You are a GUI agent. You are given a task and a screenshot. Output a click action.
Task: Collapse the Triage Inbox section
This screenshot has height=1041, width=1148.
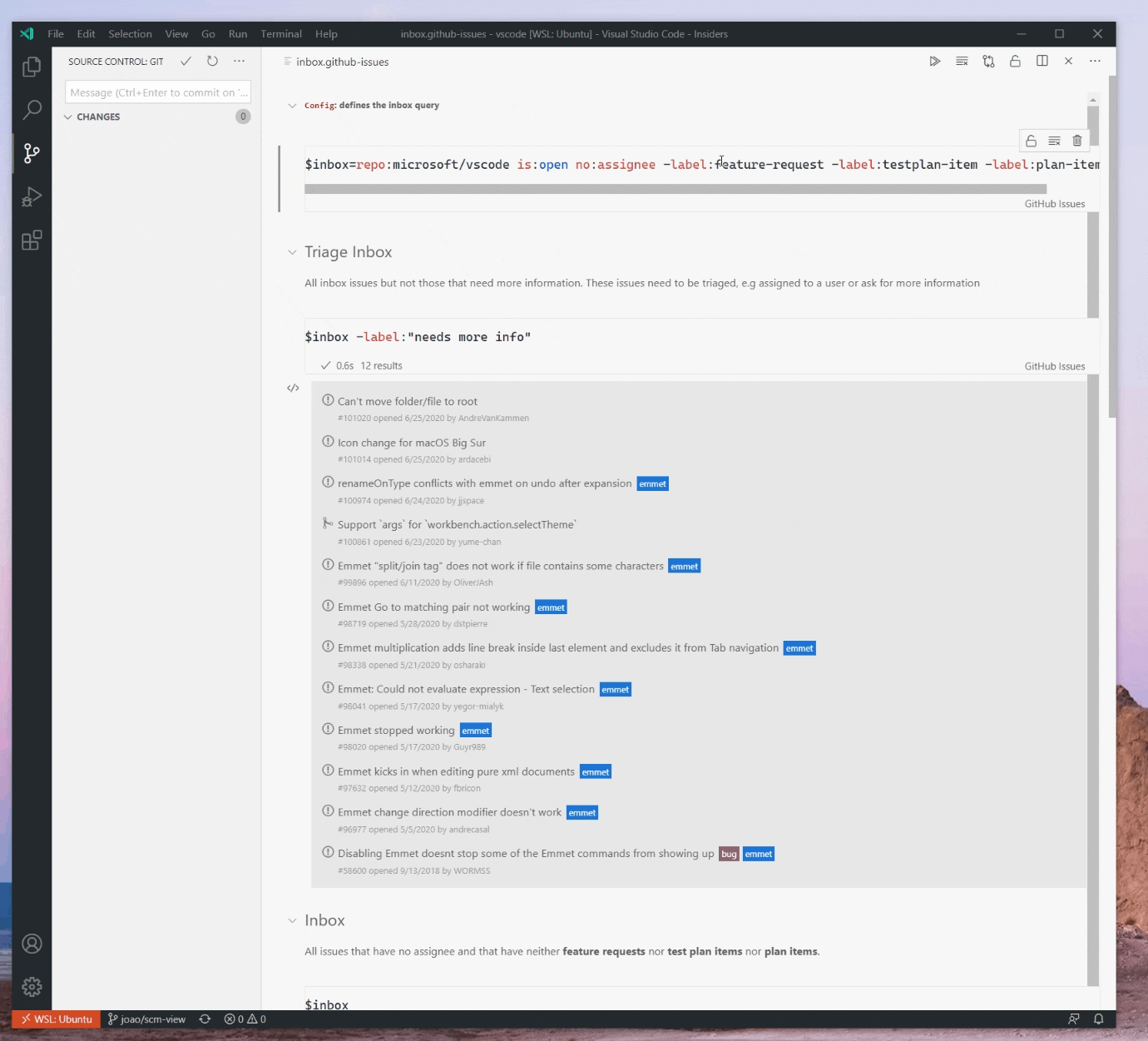[292, 251]
